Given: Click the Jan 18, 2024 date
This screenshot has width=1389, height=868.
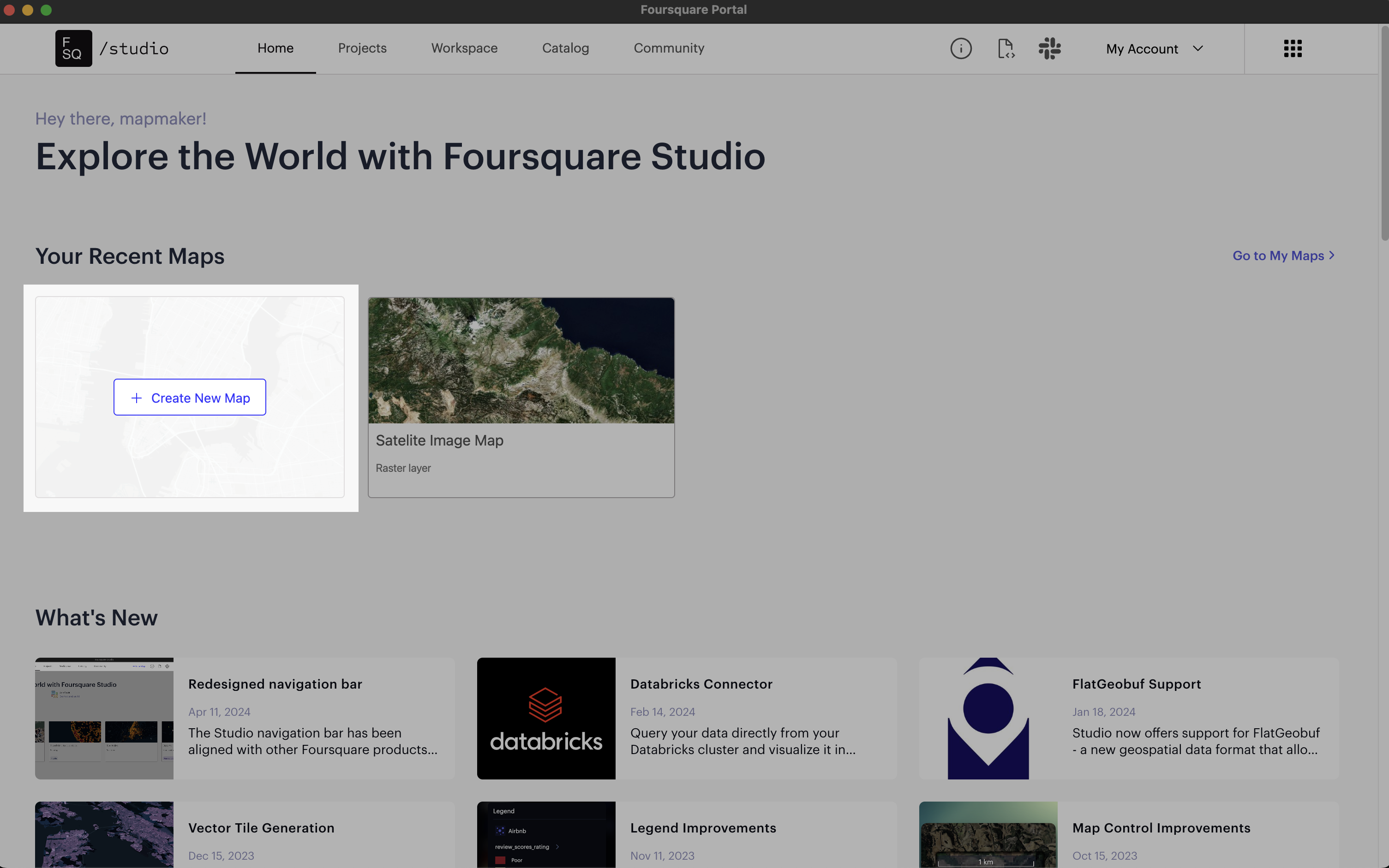Looking at the screenshot, I should pyautogui.click(x=1104, y=712).
